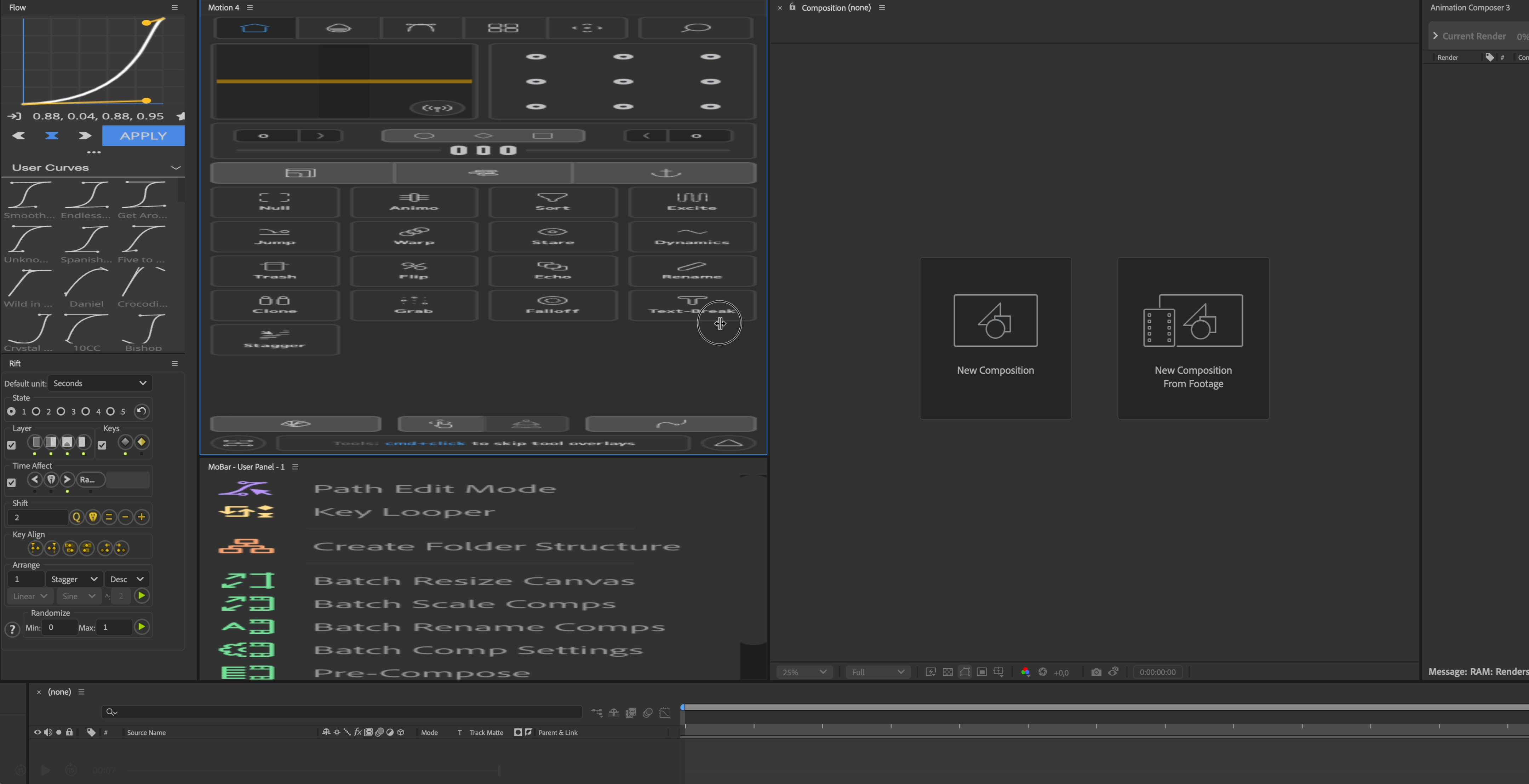Toggle the Layer checkbox in Rift panel
1529x784 pixels.
click(x=12, y=445)
